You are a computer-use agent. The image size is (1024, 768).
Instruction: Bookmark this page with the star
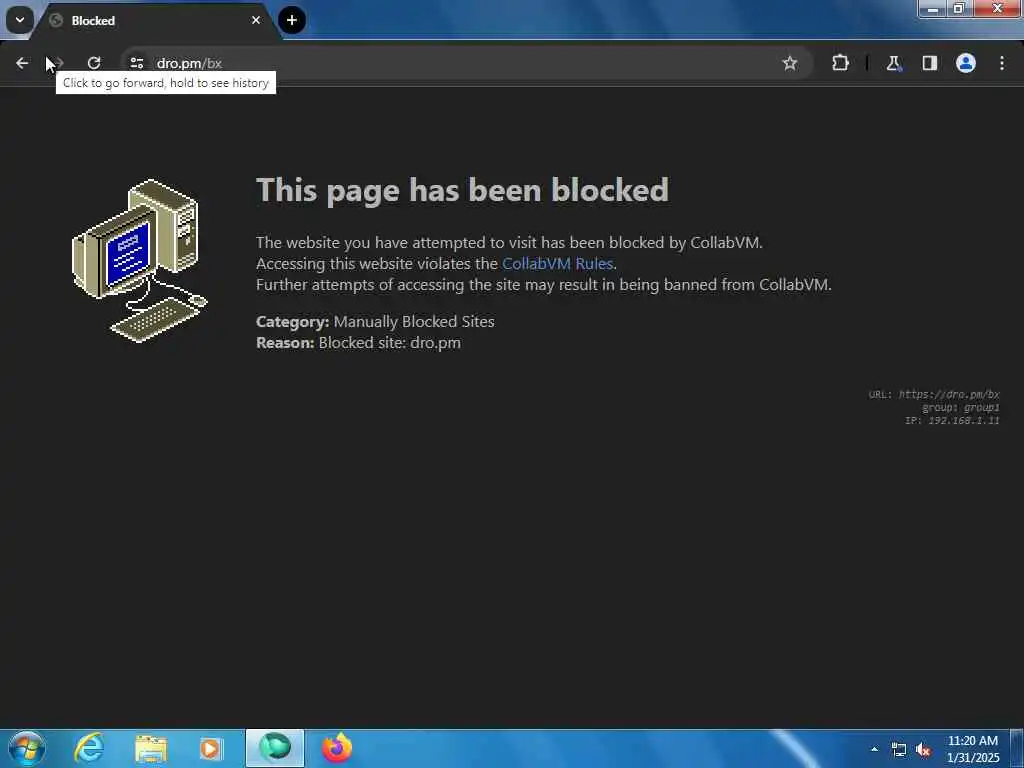pyautogui.click(x=790, y=63)
